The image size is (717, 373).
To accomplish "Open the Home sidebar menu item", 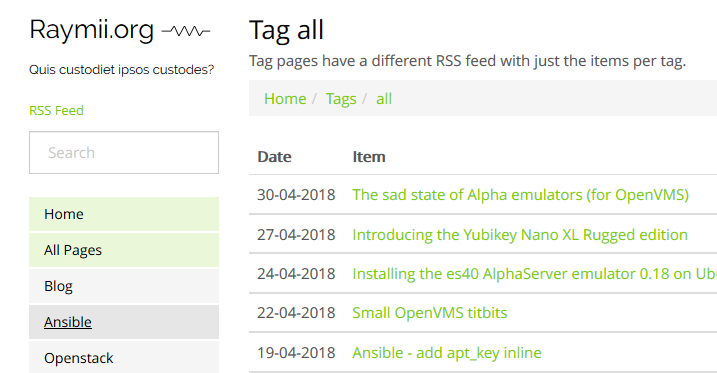I will [124, 214].
